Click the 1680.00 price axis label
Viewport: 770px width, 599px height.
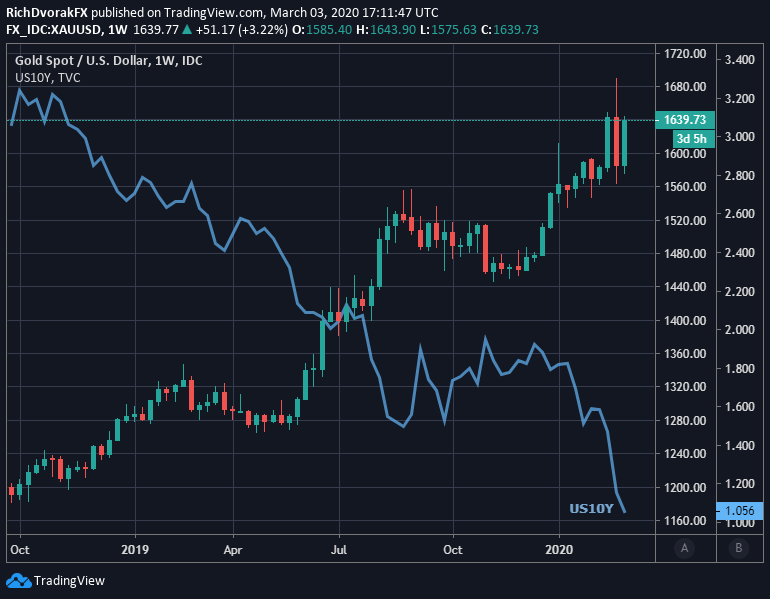tap(685, 87)
